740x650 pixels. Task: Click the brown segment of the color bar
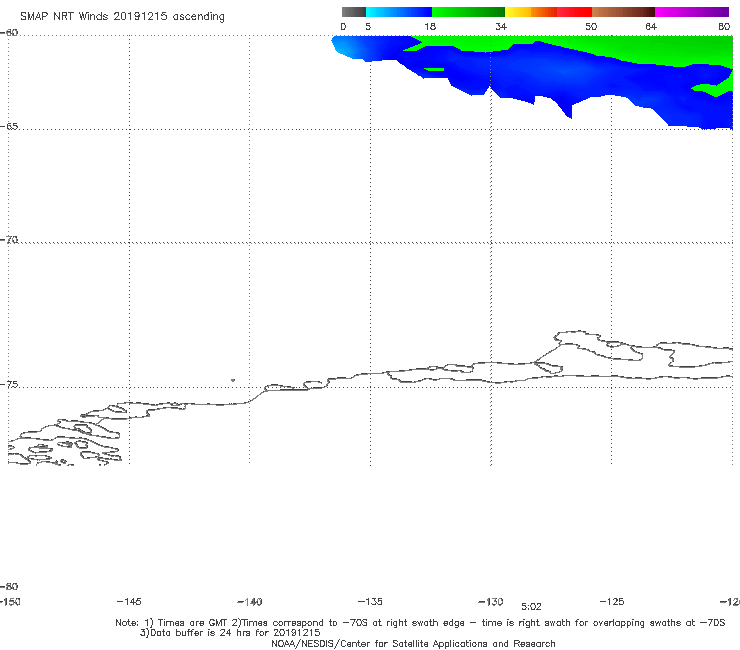pyautogui.click(x=623, y=12)
